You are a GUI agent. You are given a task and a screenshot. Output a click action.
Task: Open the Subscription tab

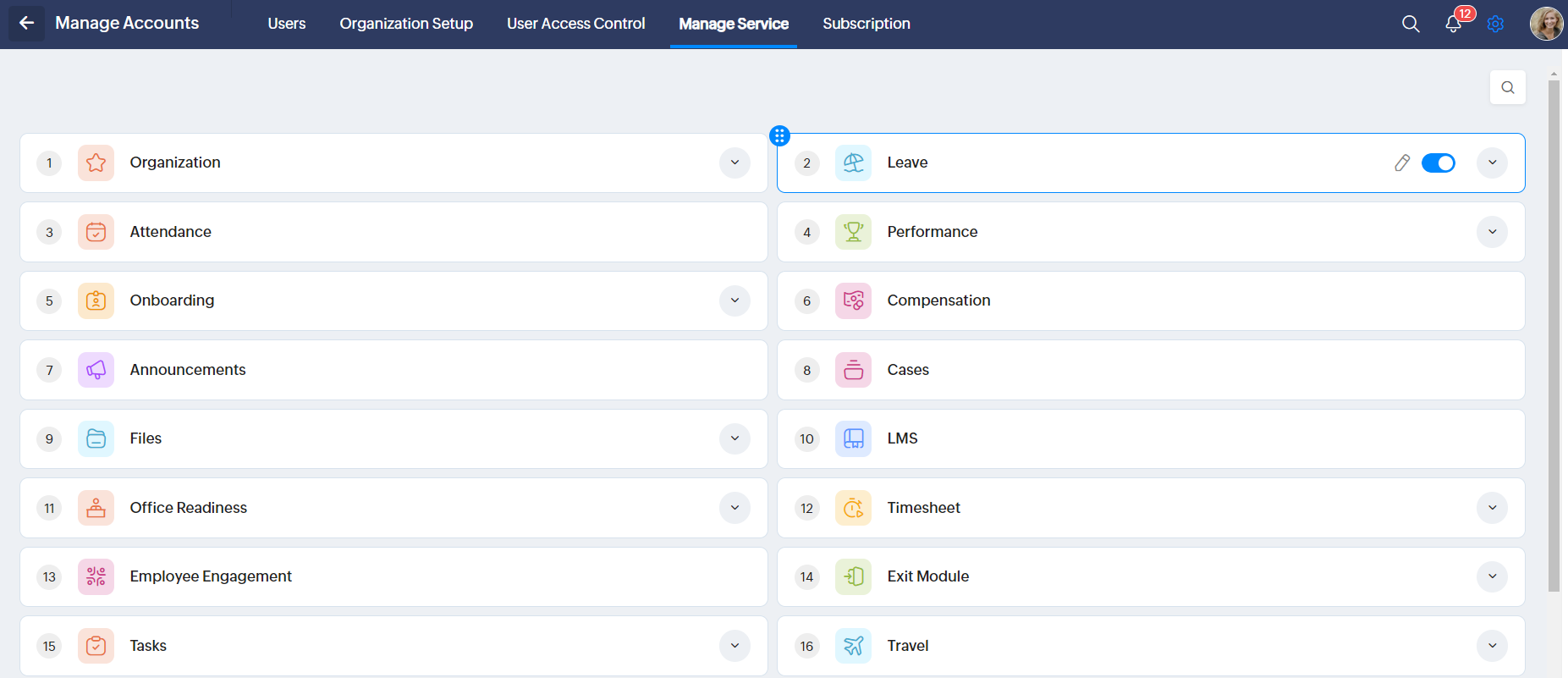pos(866,24)
